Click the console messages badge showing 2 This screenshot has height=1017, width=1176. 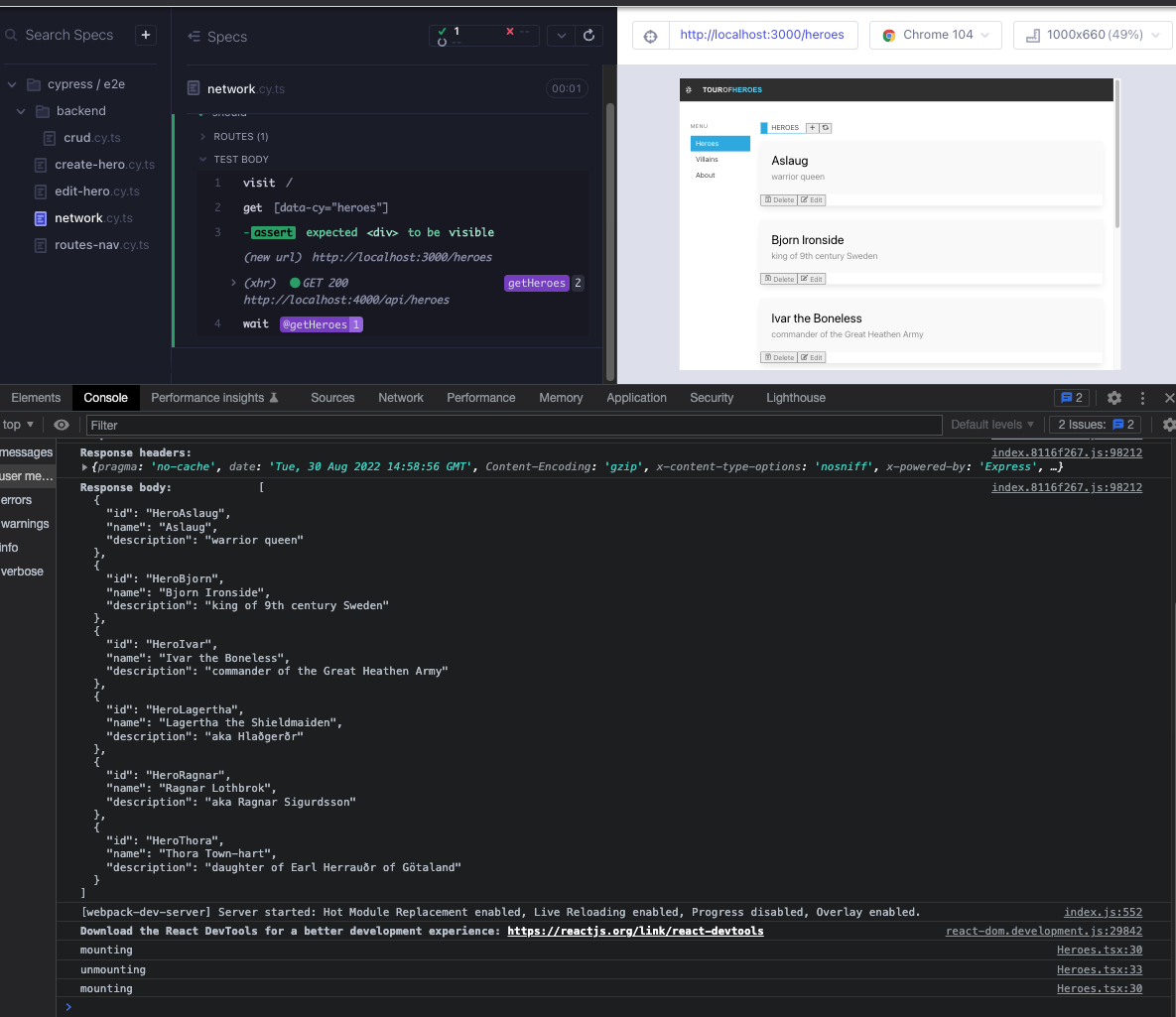click(x=1072, y=398)
